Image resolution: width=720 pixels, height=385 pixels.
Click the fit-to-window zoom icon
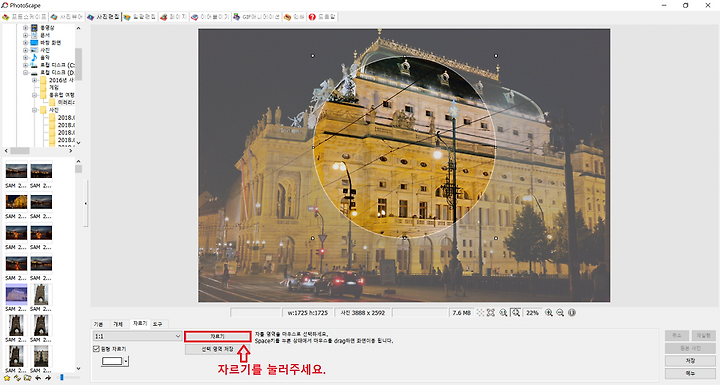pos(516,312)
